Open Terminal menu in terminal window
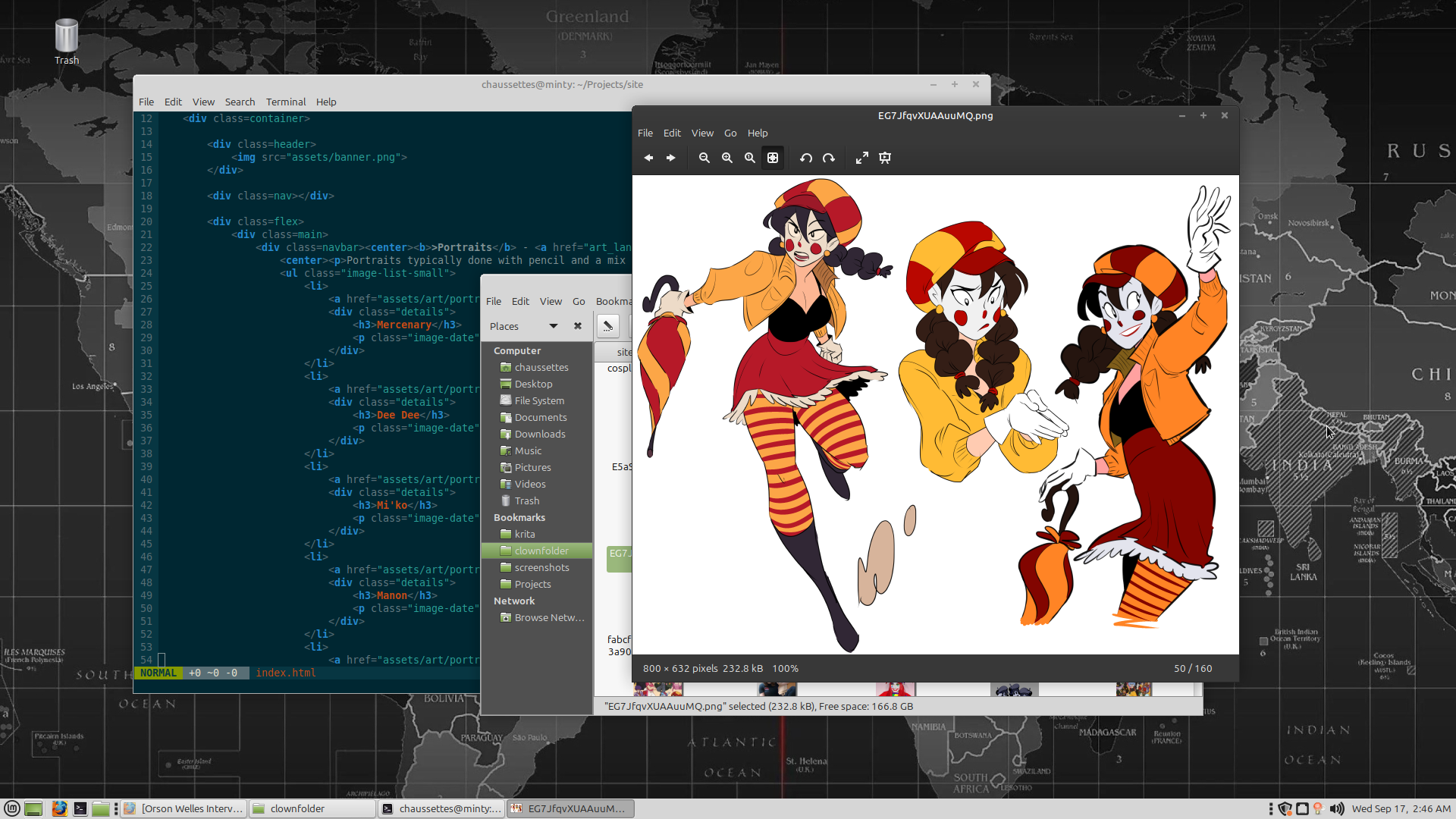 coord(286,102)
